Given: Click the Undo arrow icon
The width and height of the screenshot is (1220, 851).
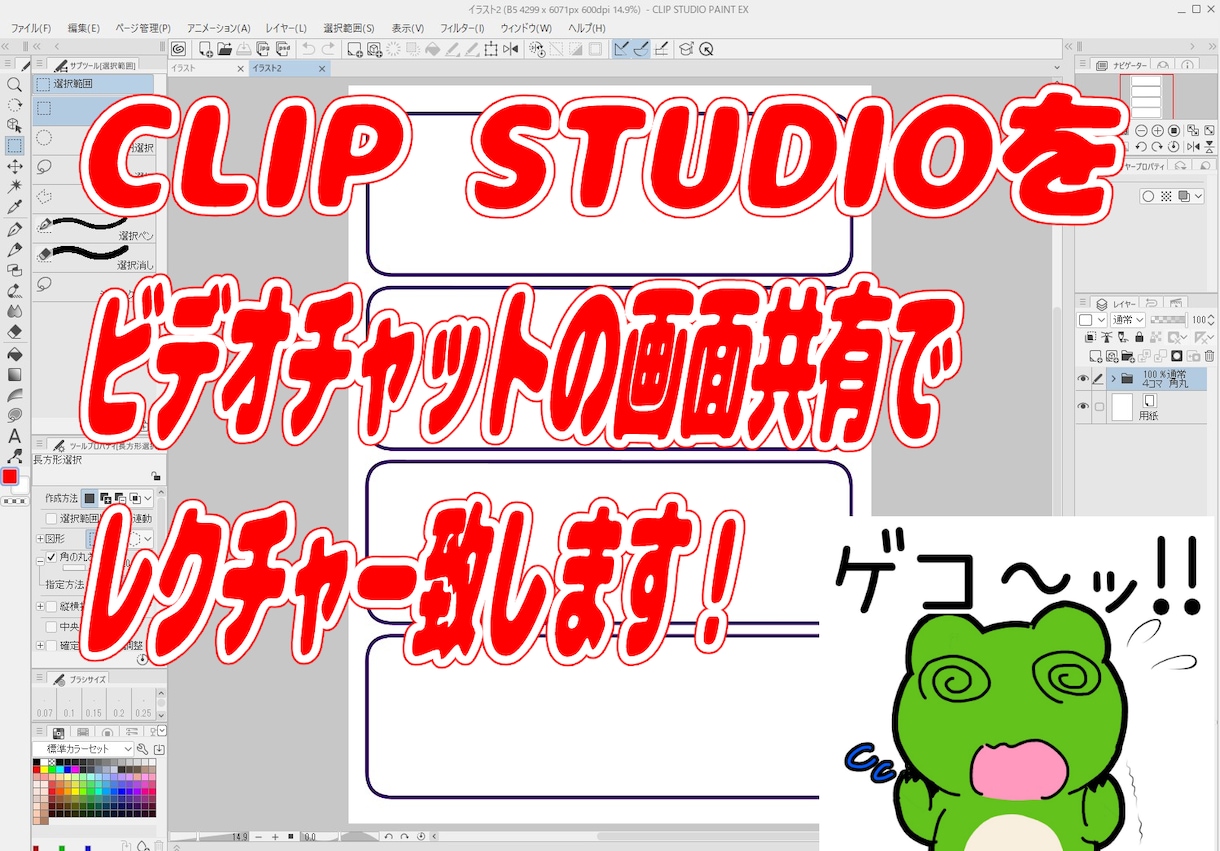Looking at the screenshot, I should (x=308, y=48).
